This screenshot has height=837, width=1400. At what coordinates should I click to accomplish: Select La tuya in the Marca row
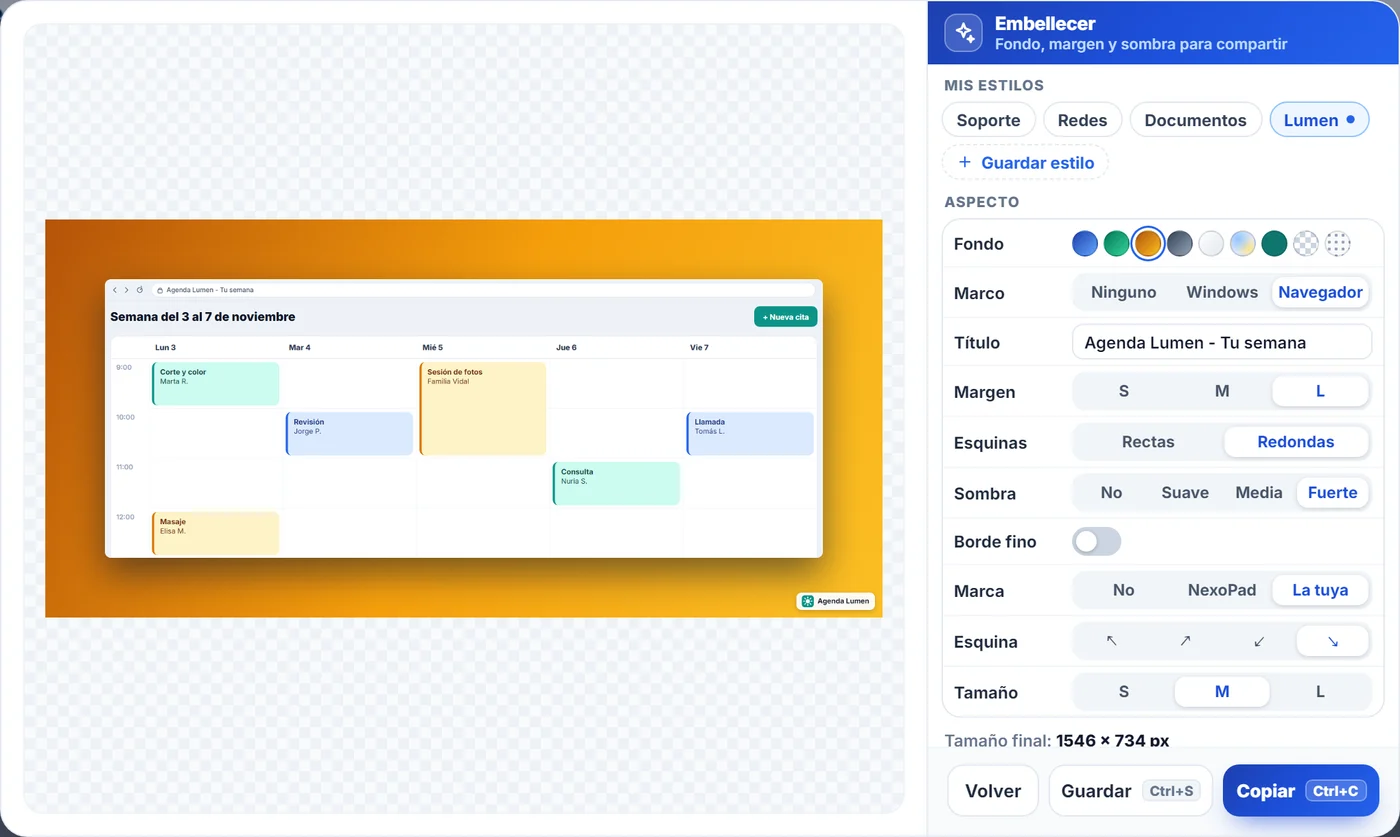coord(1320,590)
